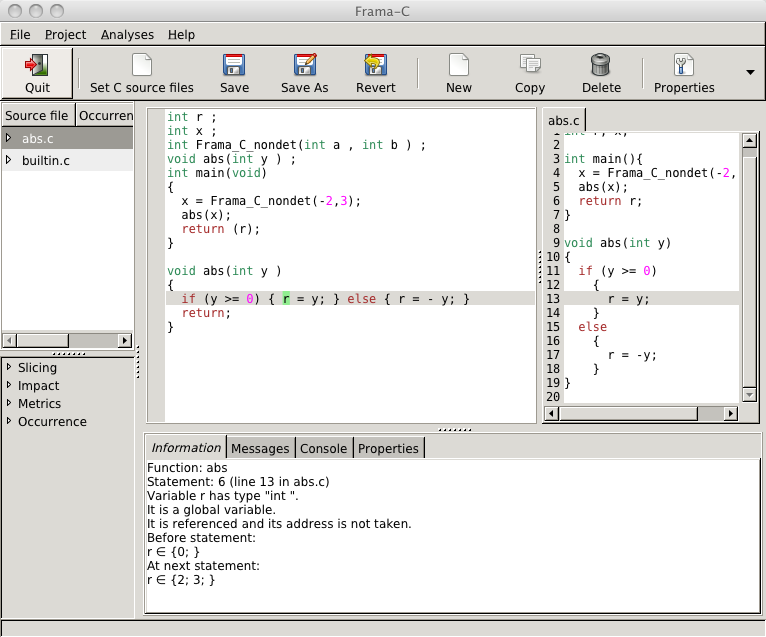The image size is (766, 637).
Task: Open the bottom Properties tab
Action: (x=388, y=448)
